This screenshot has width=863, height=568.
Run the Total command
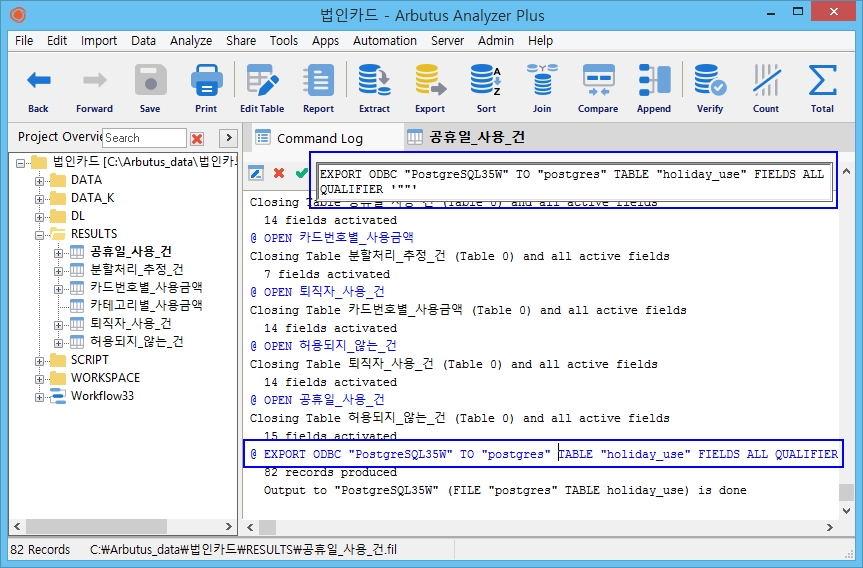click(x=822, y=88)
